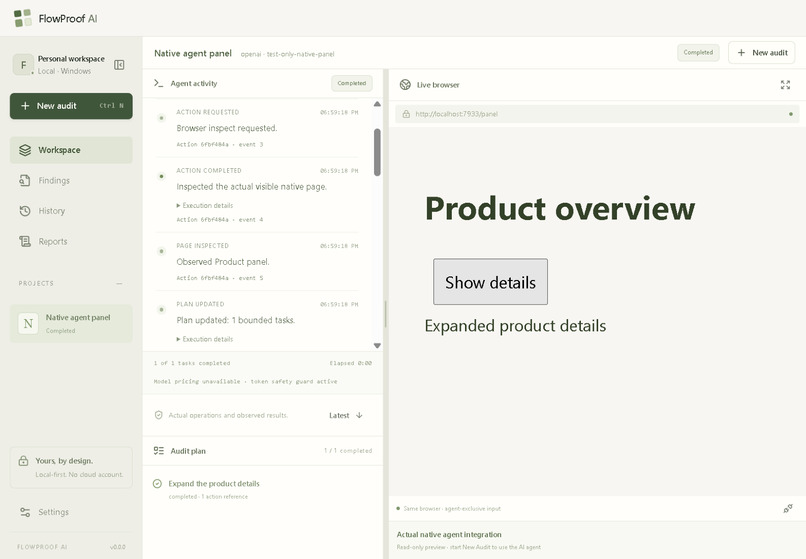The width and height of the screenshot is (806, 559).
Task: Select the Observed Product panel event
Action: [257, 262]
